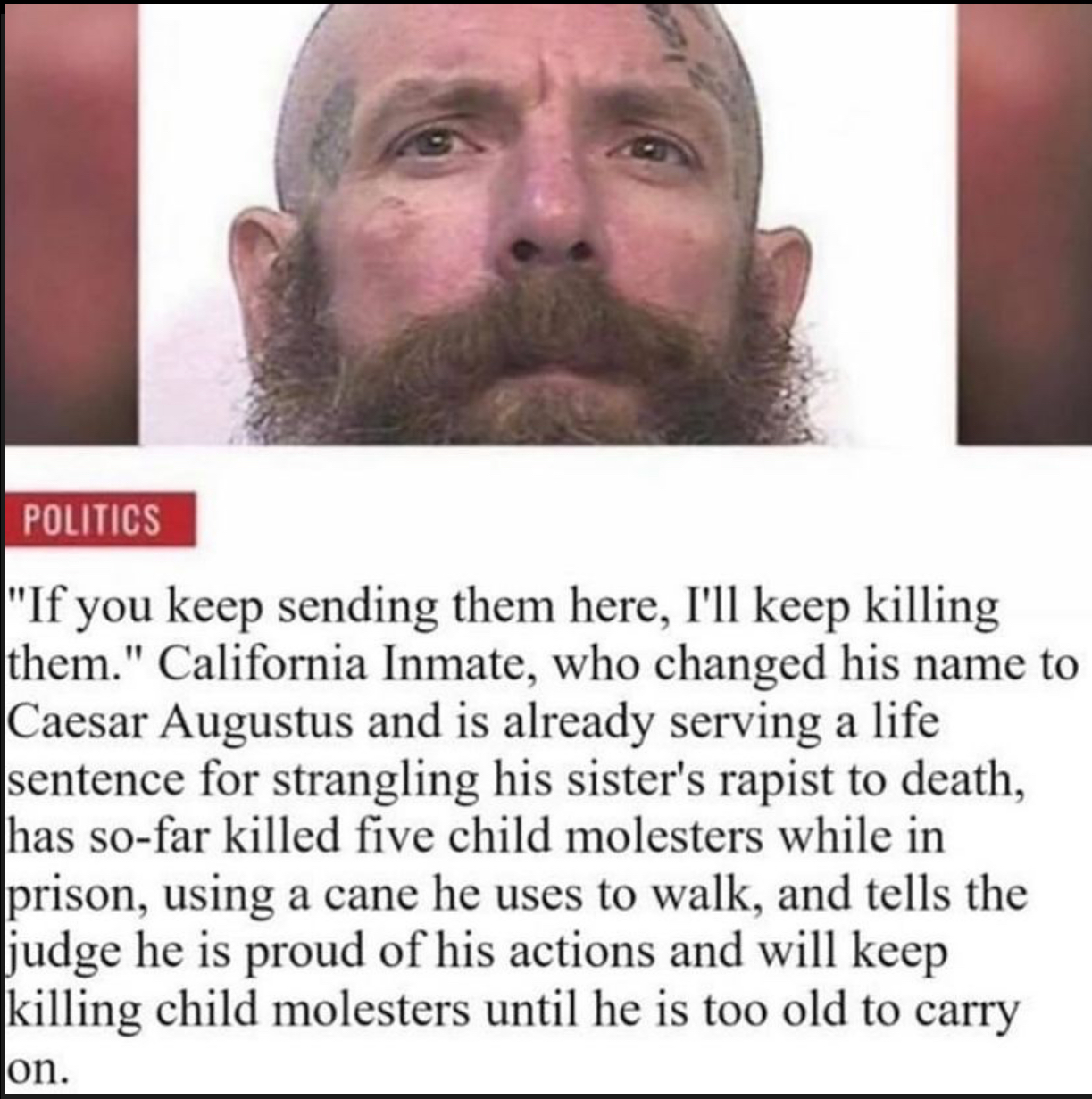The image size is (1092, 1099).
Task: Click the white space right of POLITICS tag
Action: tap(625, 519)
